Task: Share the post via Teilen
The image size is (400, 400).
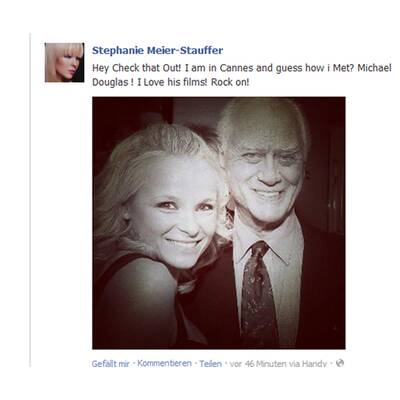Action: point(210,364)
